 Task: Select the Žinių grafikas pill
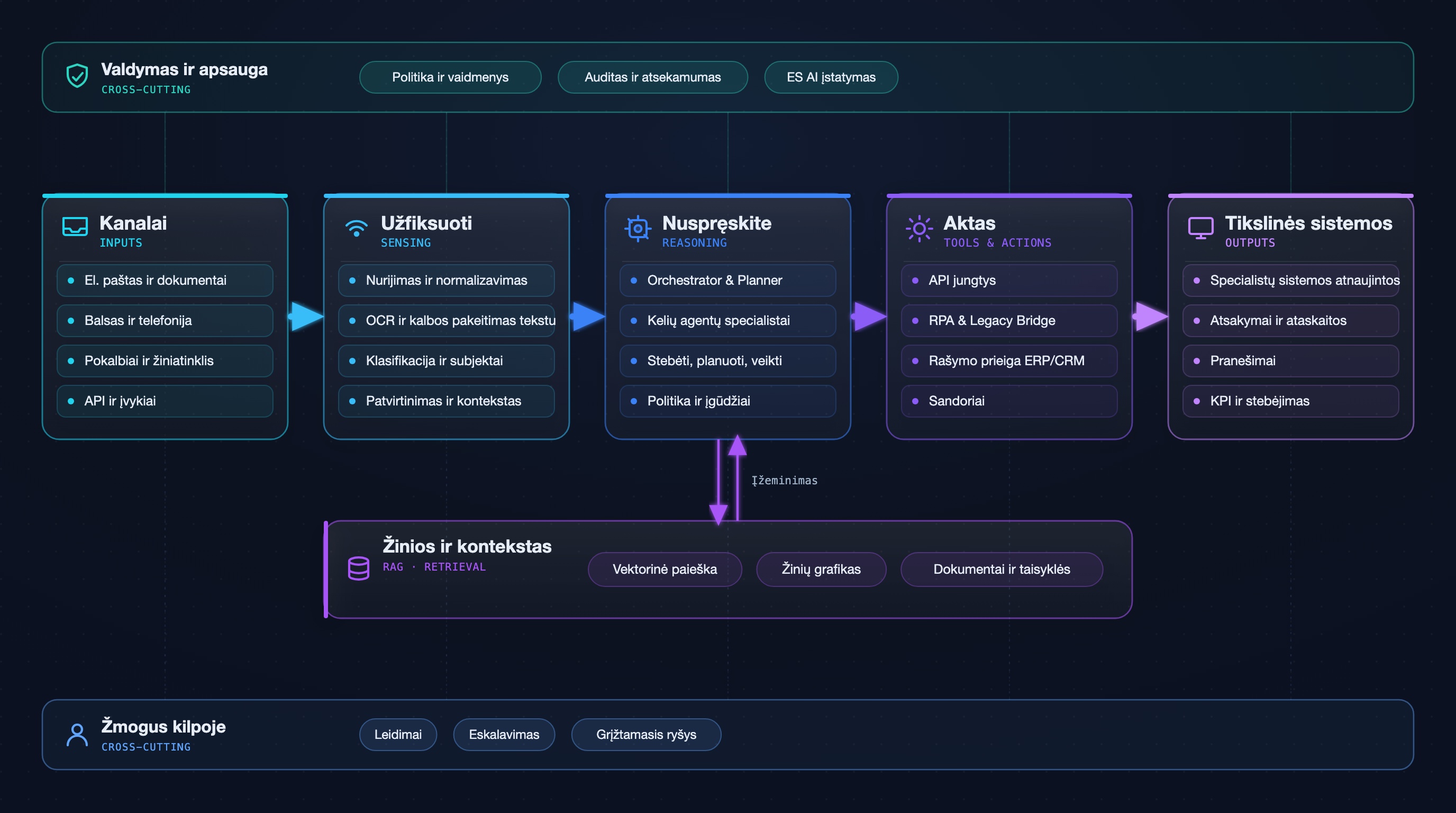point(821,570)
